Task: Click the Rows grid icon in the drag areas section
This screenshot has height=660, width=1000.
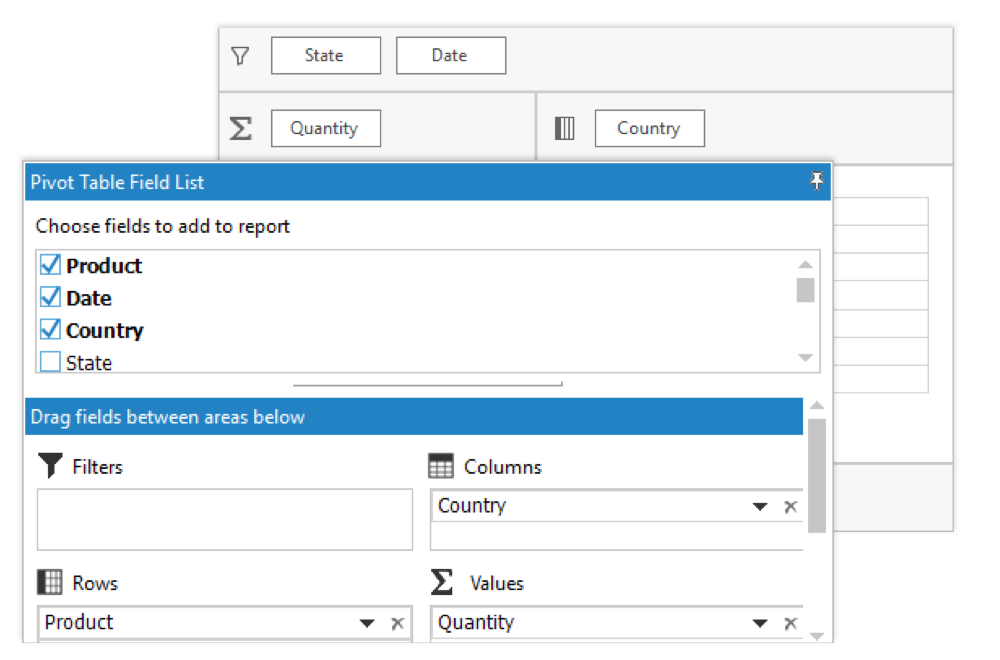Action: (50, 582)
